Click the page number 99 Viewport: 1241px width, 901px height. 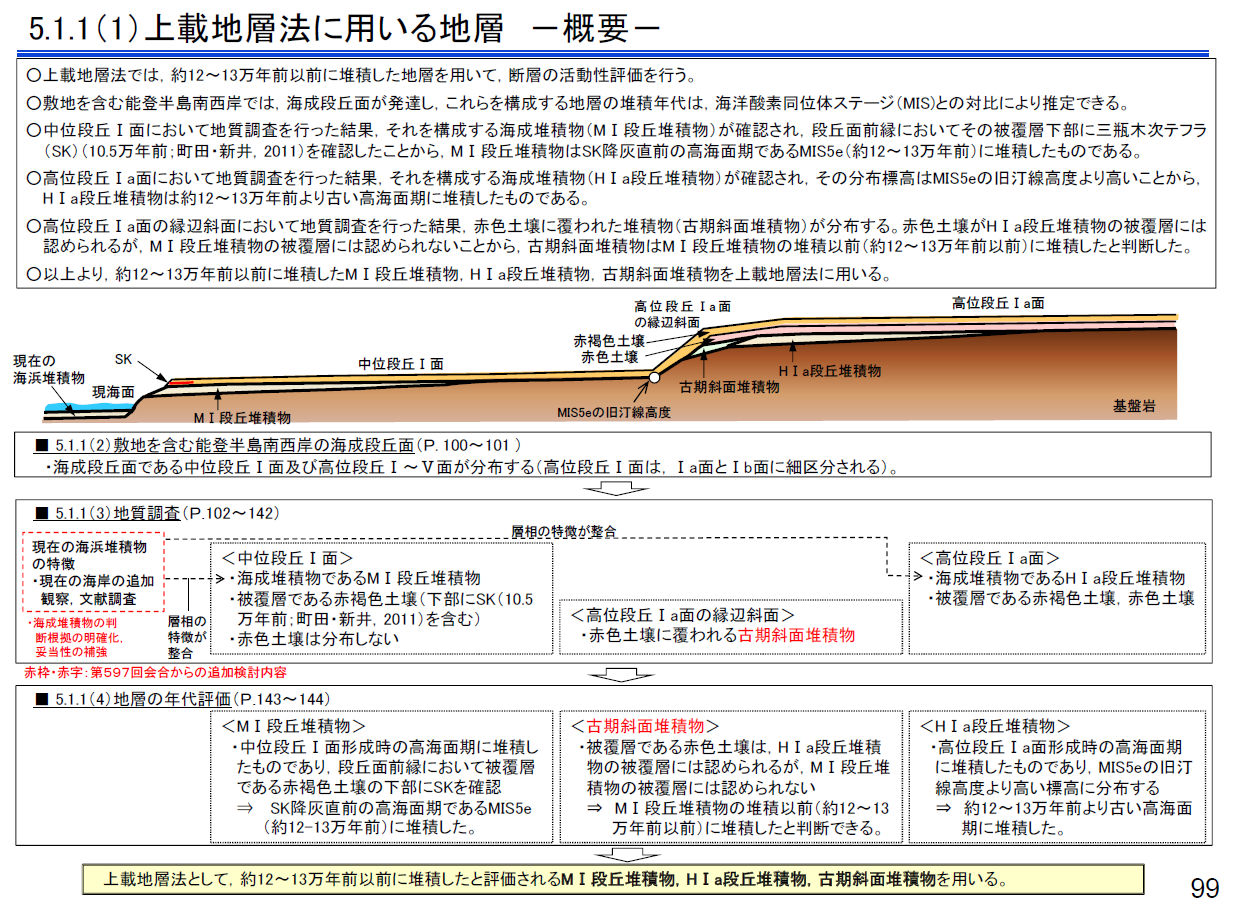pos(1204,887)
